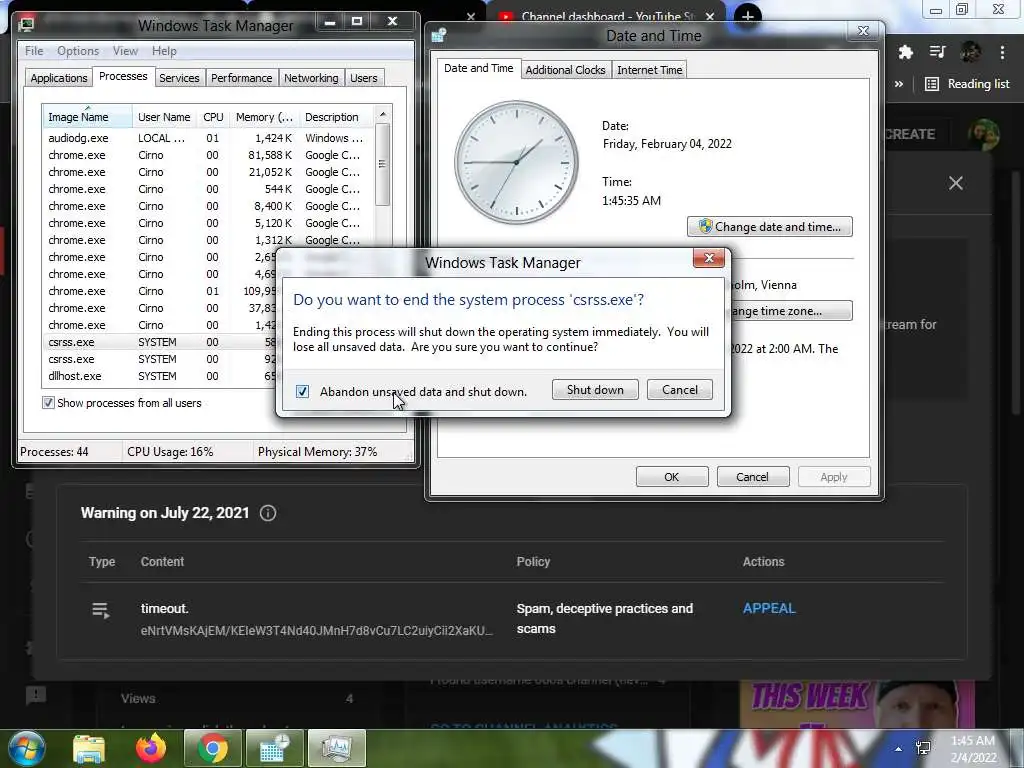This screenshot has height=768, width=1024.
Task: Open Chrome media control icon
Action: pos(938,52)
